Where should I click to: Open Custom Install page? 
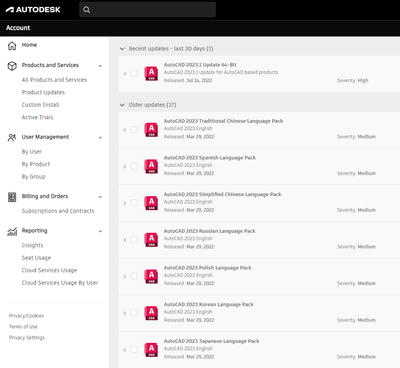click(x=40, y=105)
